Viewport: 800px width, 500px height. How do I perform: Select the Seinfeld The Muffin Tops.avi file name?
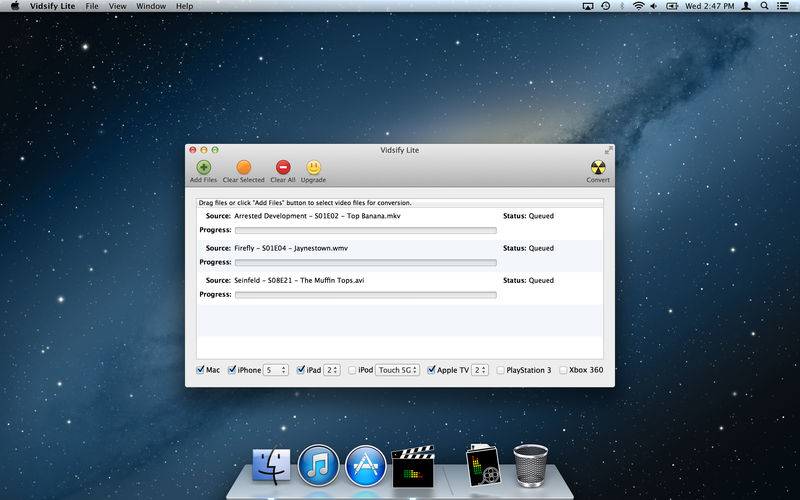tap(299, 280)
